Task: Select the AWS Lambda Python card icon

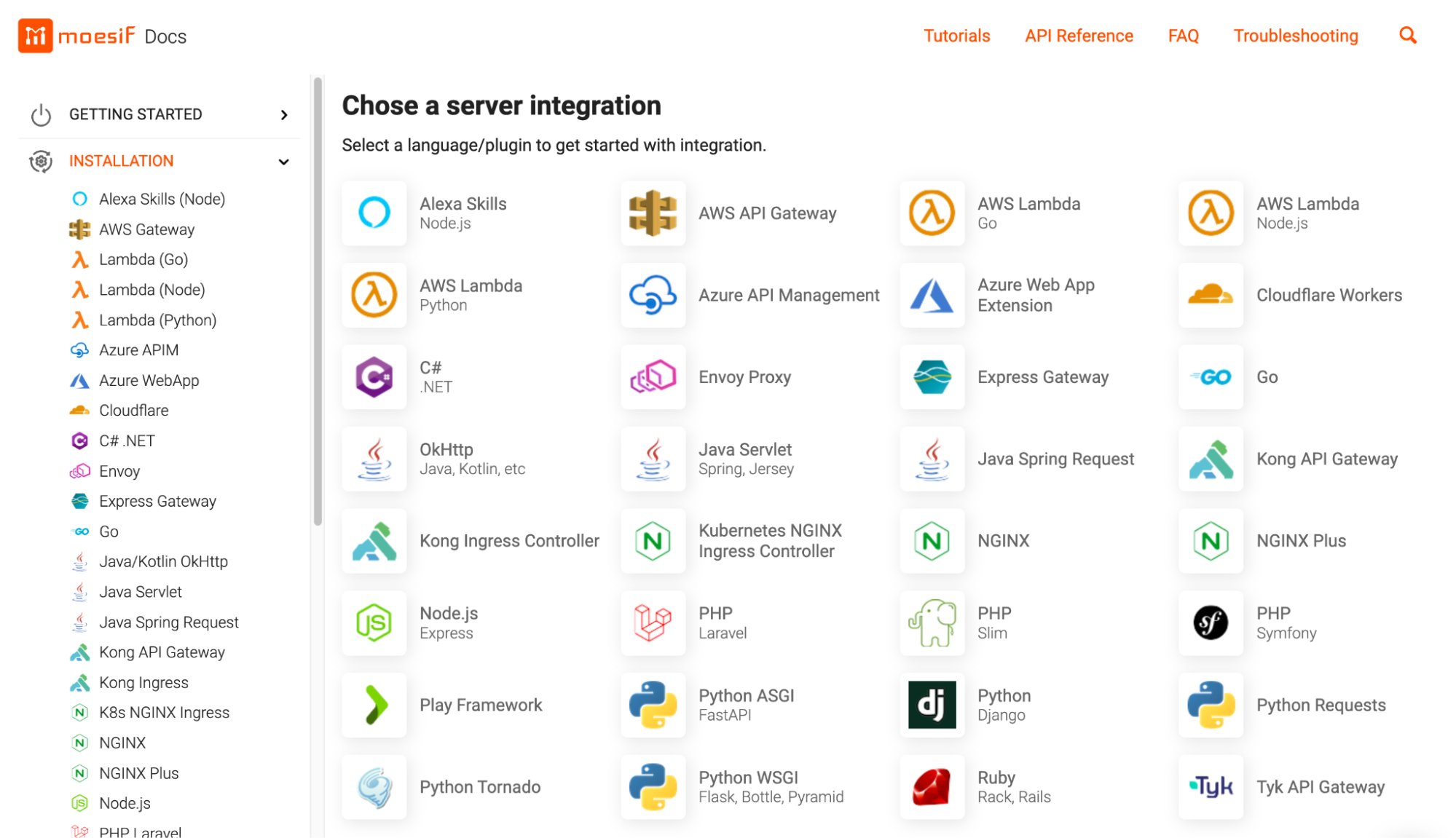Action: coord(374,295)
